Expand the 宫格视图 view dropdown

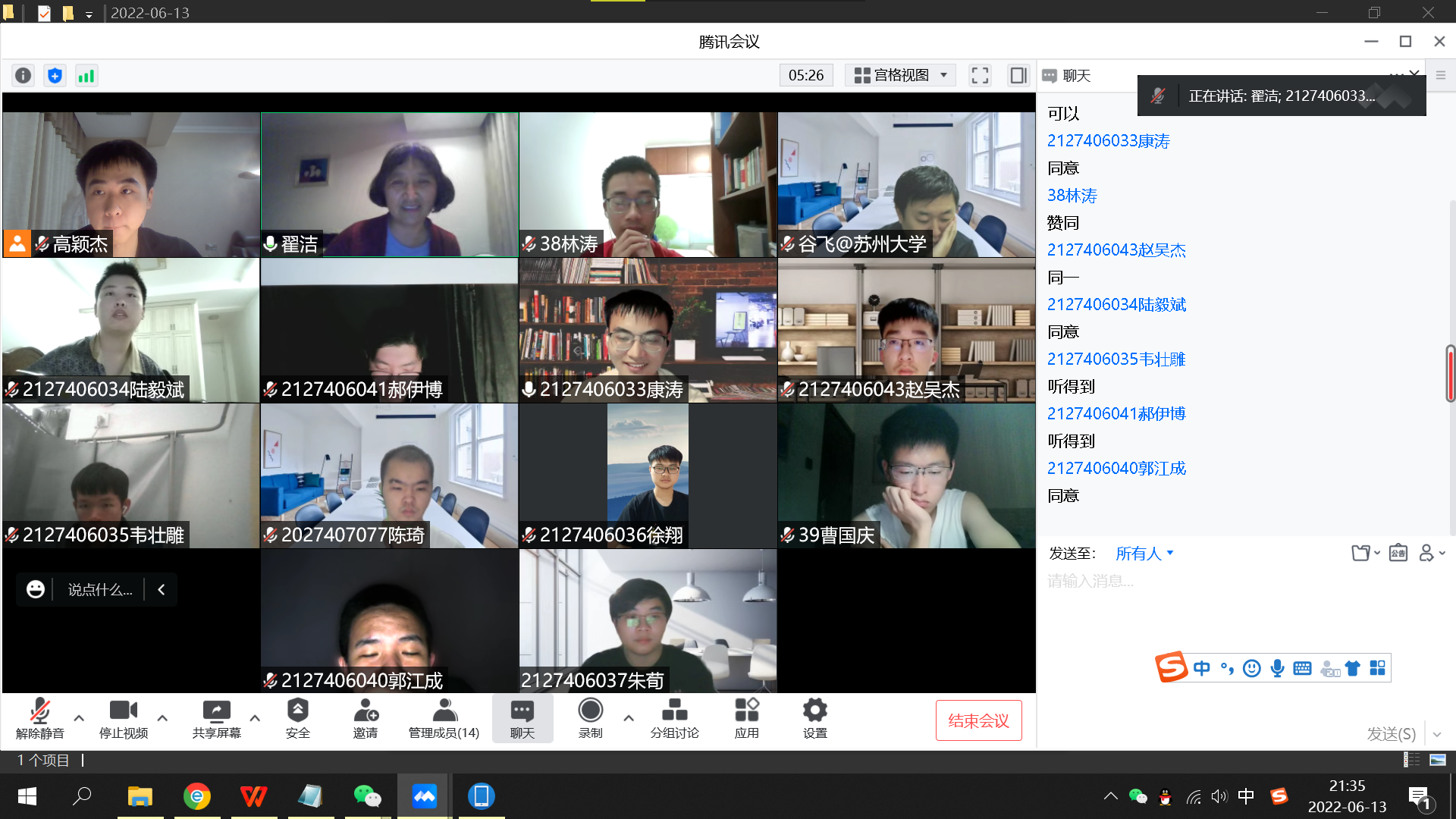900,75
